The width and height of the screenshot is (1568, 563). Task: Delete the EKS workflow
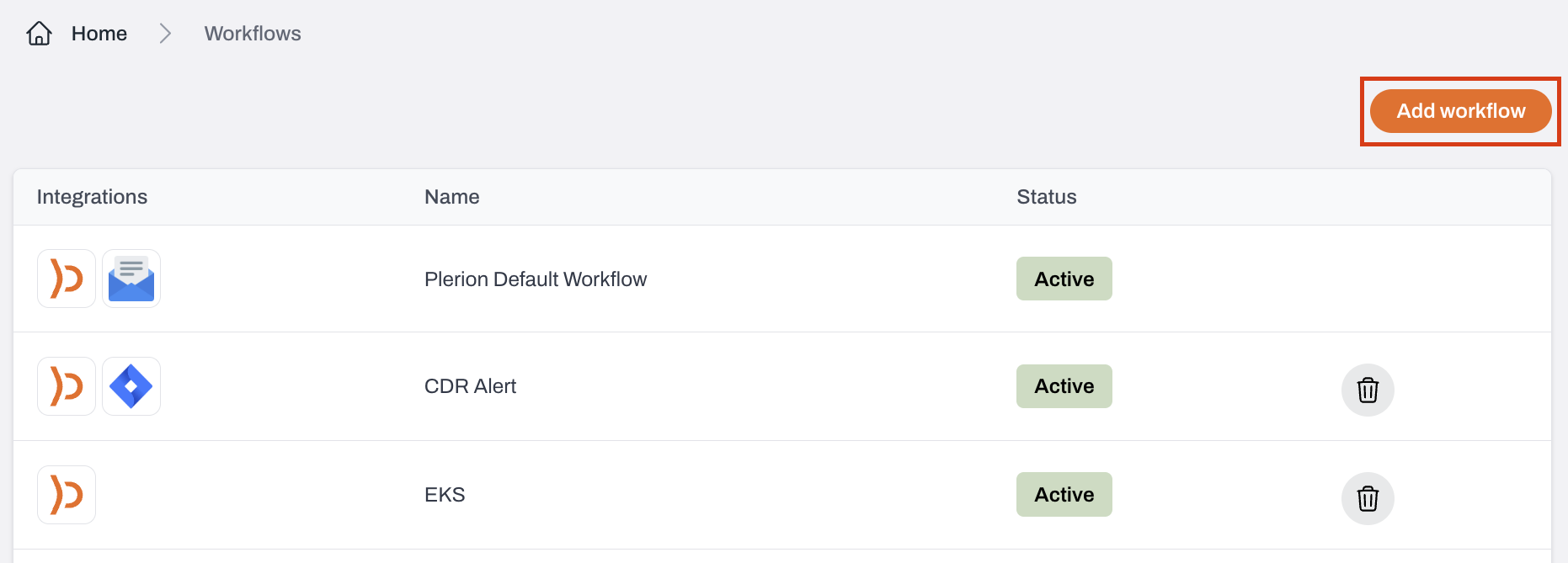tap(1368, 498)
